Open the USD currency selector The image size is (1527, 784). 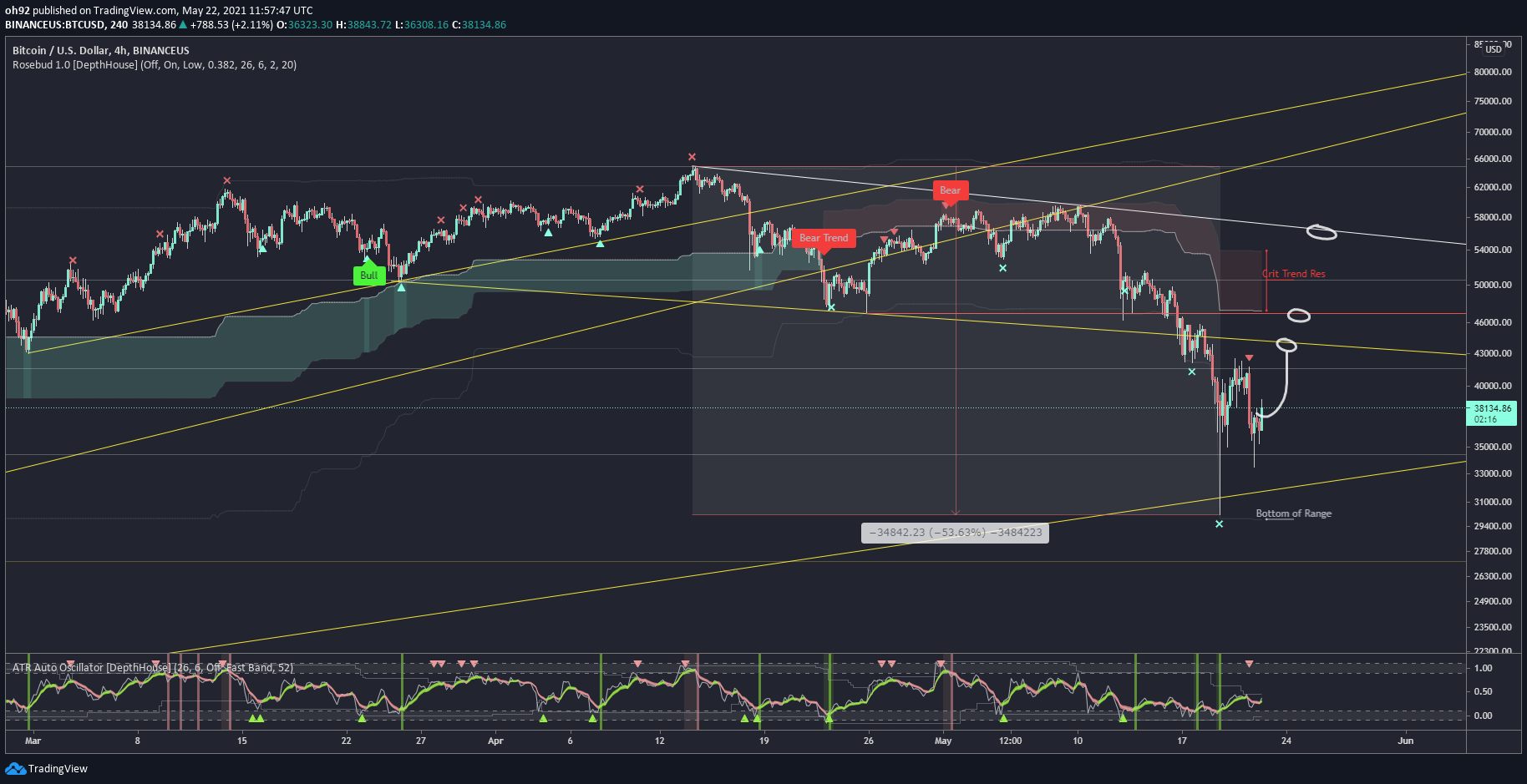pos(1494,48)
